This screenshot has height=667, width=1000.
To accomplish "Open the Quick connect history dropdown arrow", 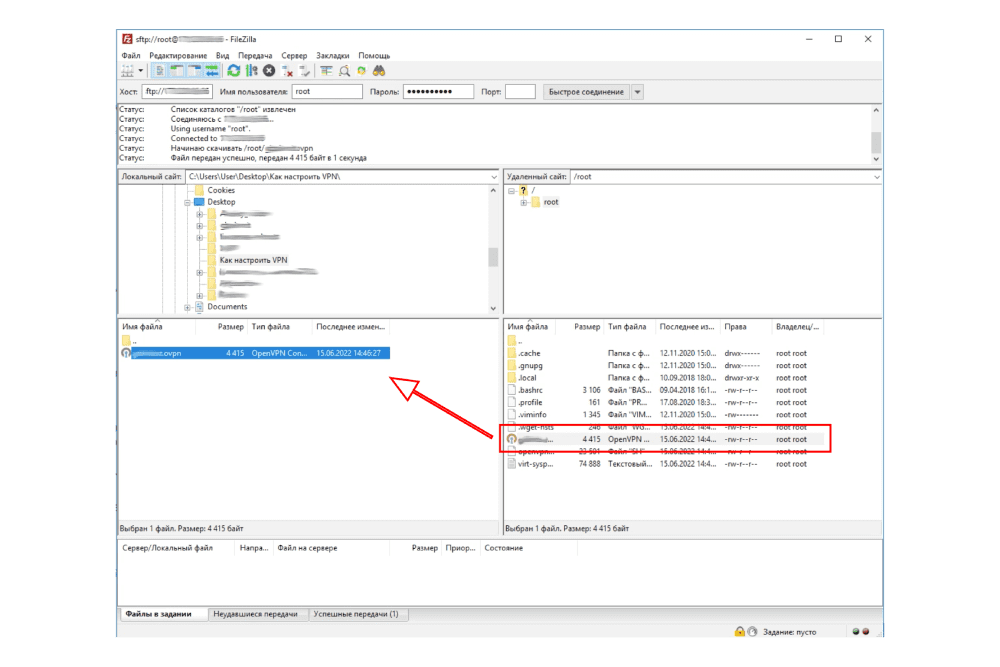I will (x=637, y=92).
